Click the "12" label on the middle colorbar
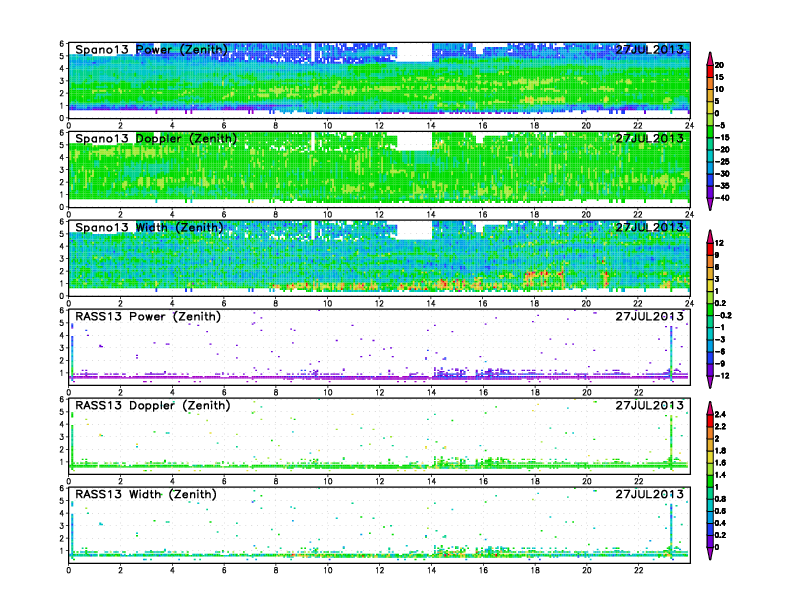This screenshot has width=792, height=612. (719, 243)
